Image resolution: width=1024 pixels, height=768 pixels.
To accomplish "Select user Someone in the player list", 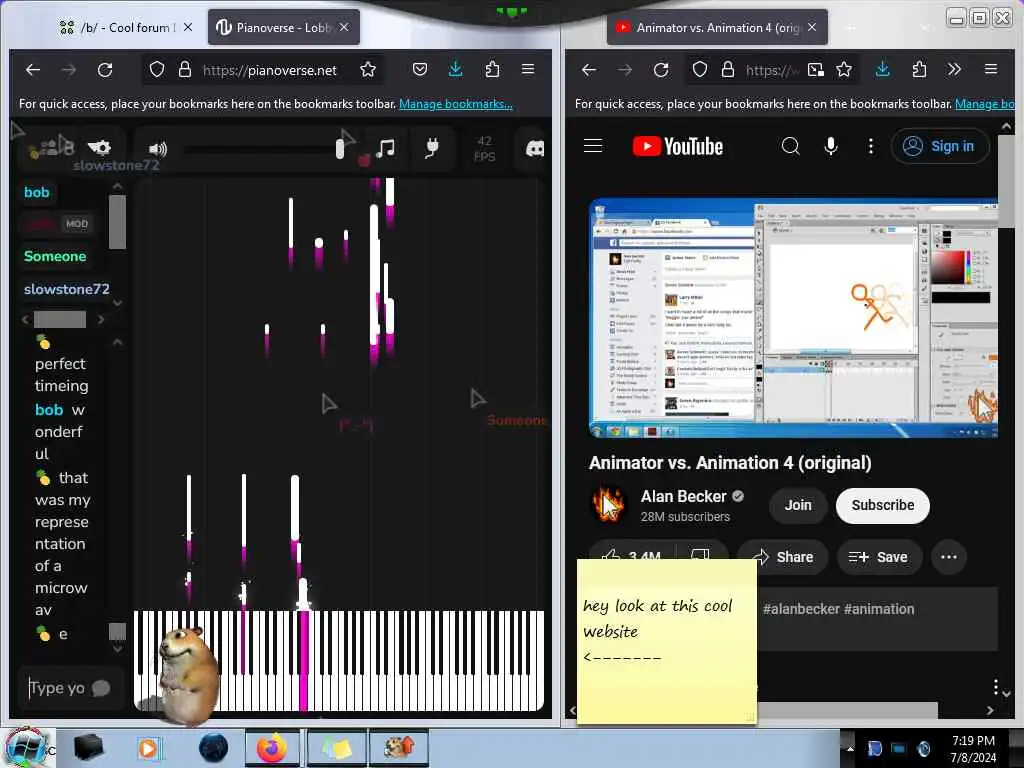I will pos(55,256).
